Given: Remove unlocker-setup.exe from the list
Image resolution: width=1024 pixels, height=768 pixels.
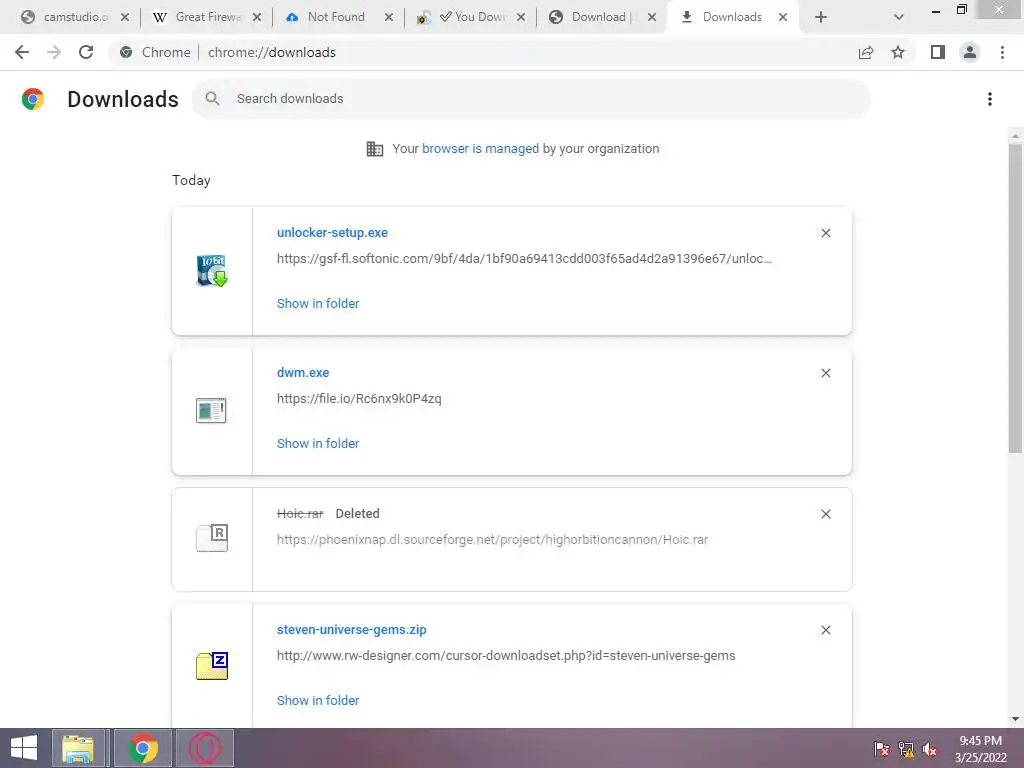Looking at the screenshot, I should click(825, 233).
